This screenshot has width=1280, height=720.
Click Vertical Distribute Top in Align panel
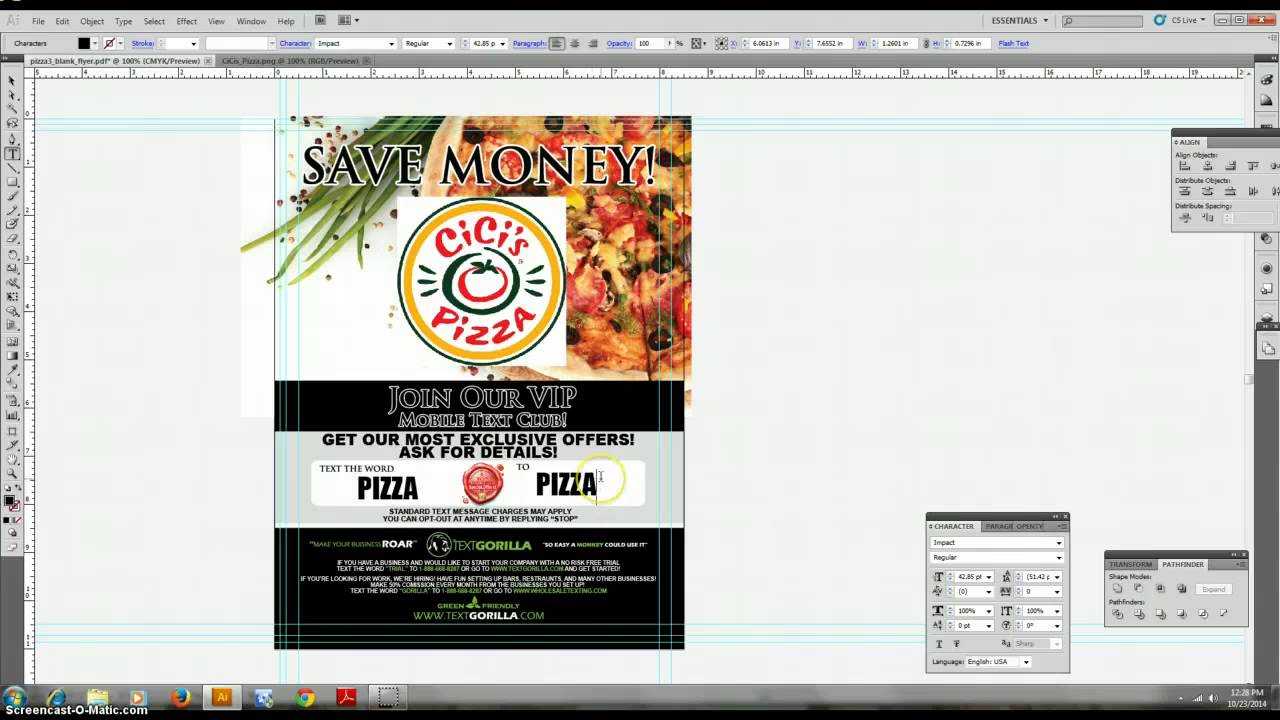(x=1185, y=191)
